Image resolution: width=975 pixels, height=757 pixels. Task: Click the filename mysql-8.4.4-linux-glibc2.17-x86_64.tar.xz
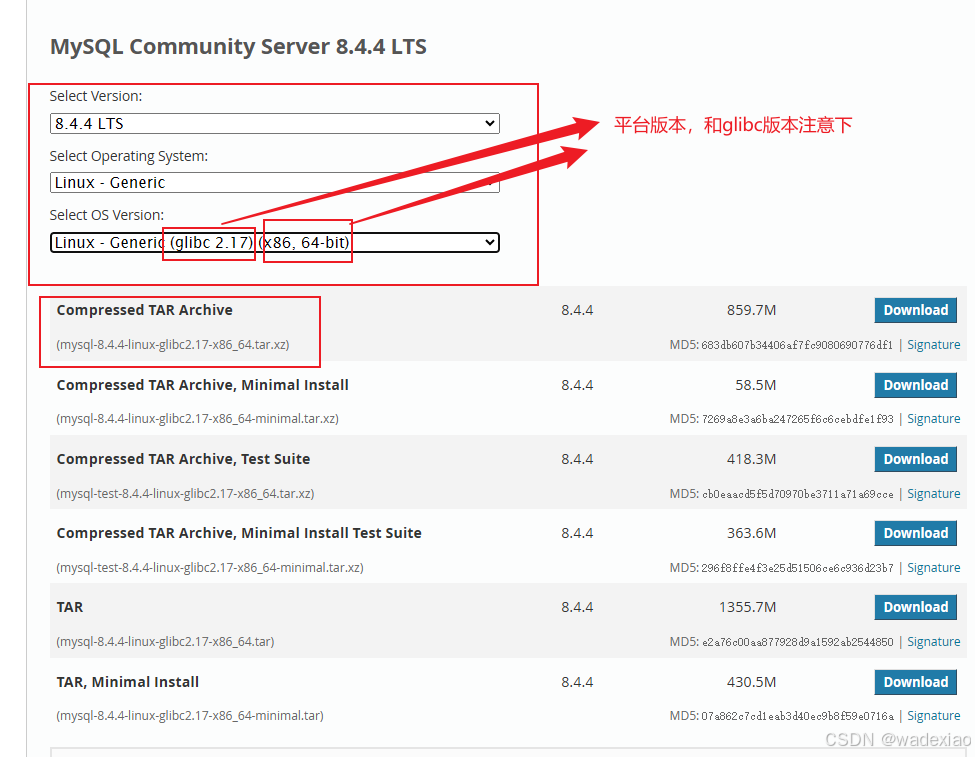coord(173,345)
